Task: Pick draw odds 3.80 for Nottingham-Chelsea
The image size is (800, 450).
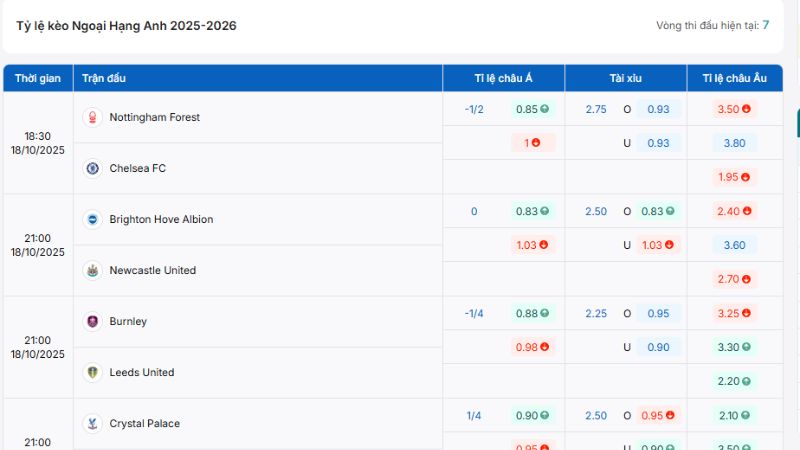Action: 734,143
